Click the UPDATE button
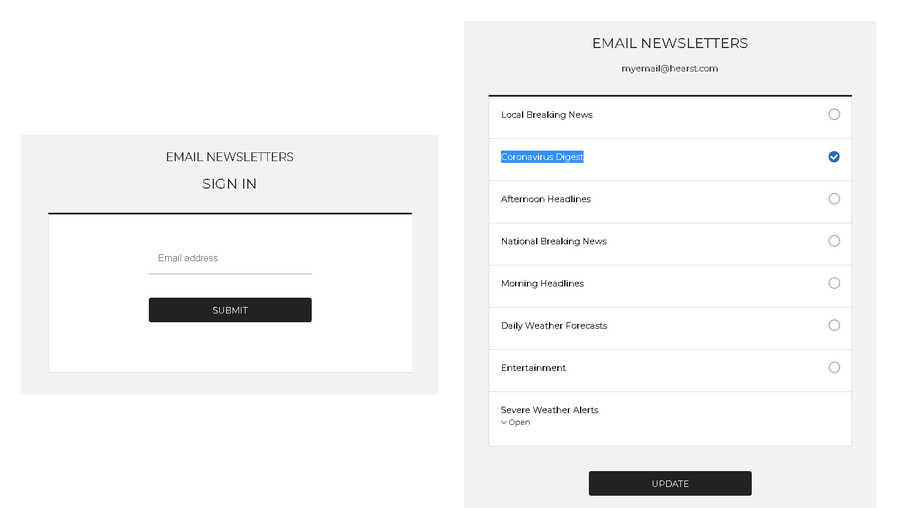Screen dimensions: 900x508 (x=670, y=483)
